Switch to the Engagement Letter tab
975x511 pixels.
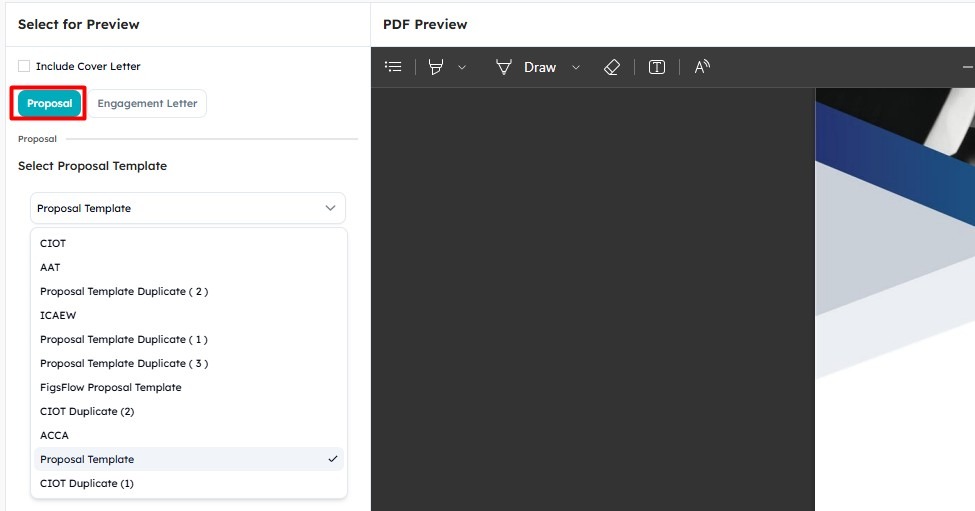tap(147, 103)
